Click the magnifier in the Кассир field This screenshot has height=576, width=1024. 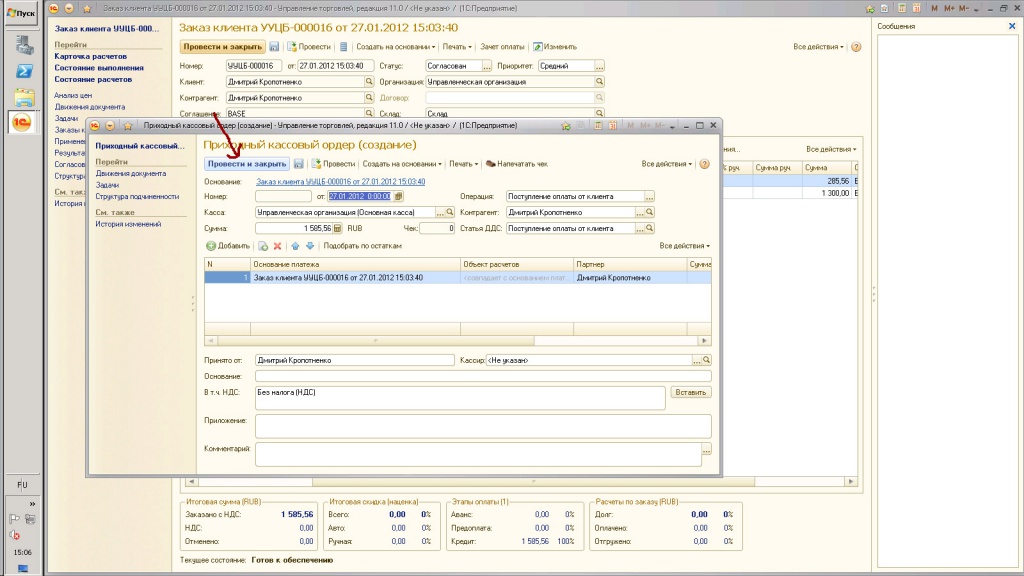[x=707, y=360]
